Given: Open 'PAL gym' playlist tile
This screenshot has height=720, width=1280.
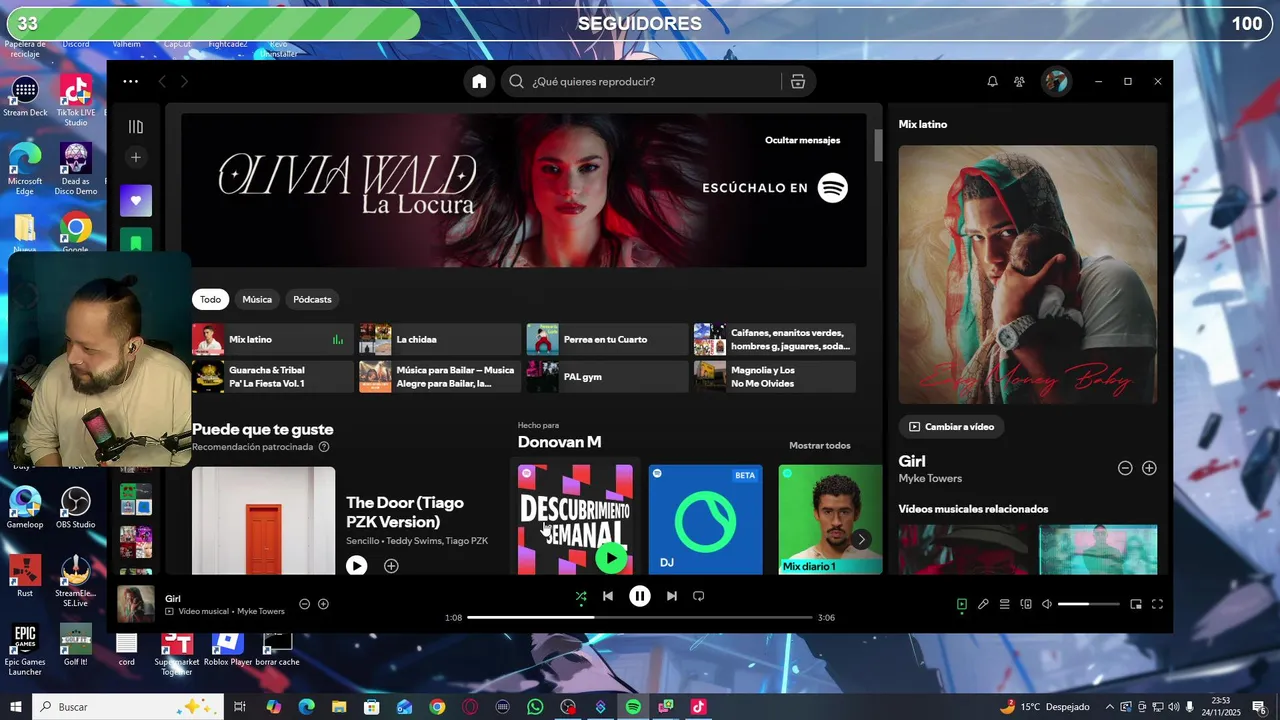Looking at the screenshot, I should tap(608, 377).
